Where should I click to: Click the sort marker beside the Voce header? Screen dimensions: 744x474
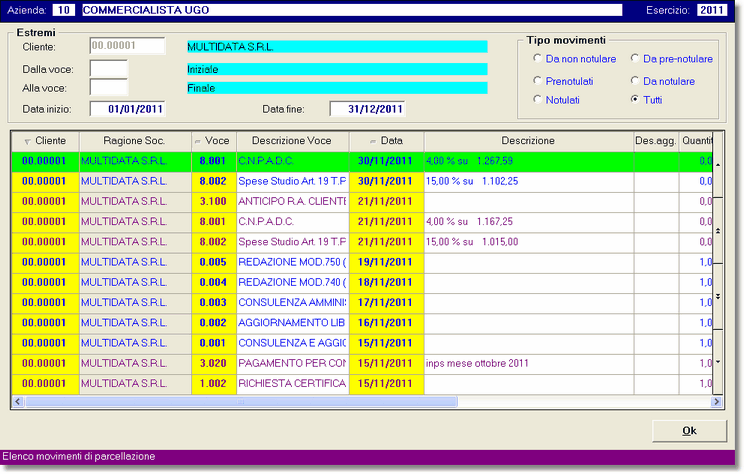[197, 141]
